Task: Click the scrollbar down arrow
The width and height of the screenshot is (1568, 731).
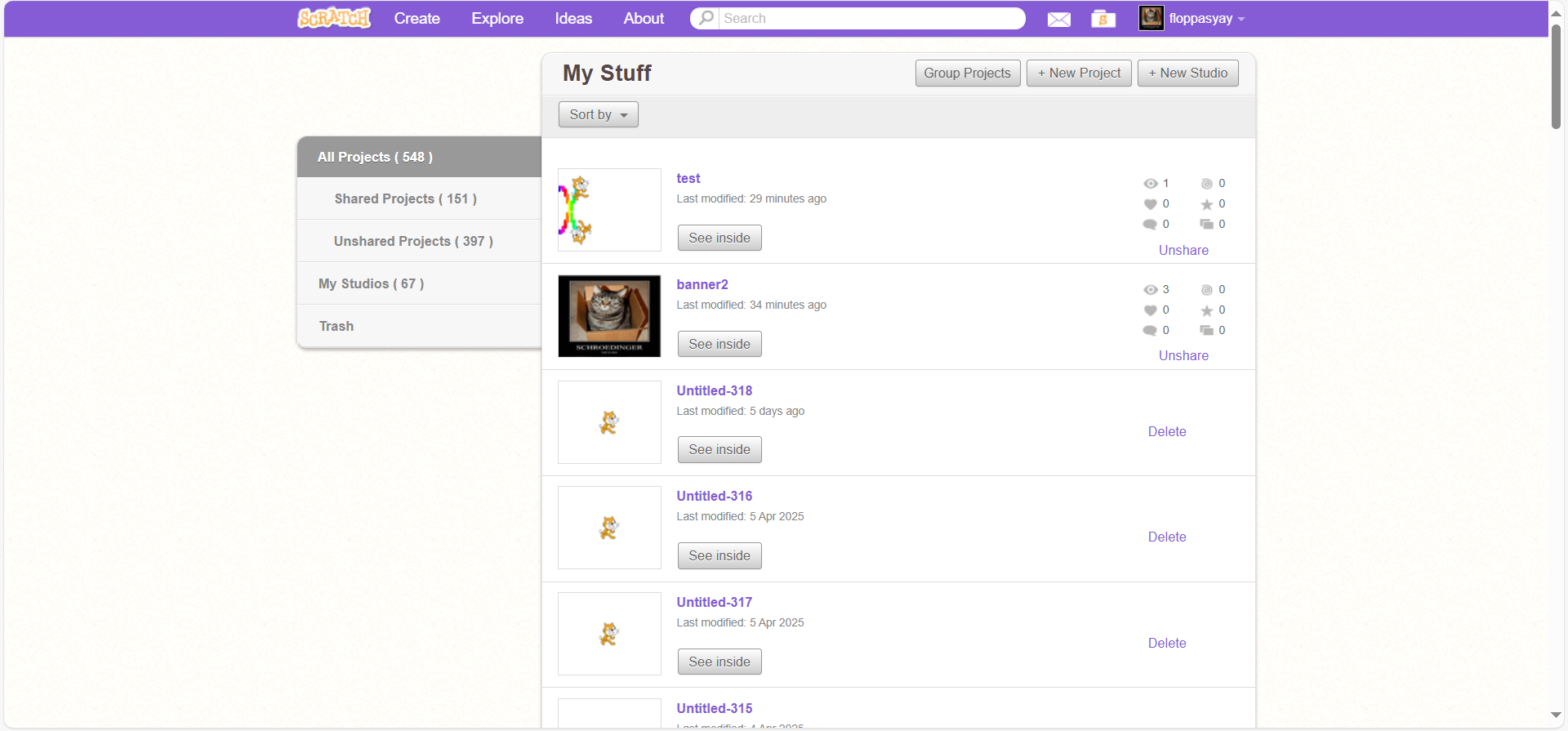Action: point(1556,715)
